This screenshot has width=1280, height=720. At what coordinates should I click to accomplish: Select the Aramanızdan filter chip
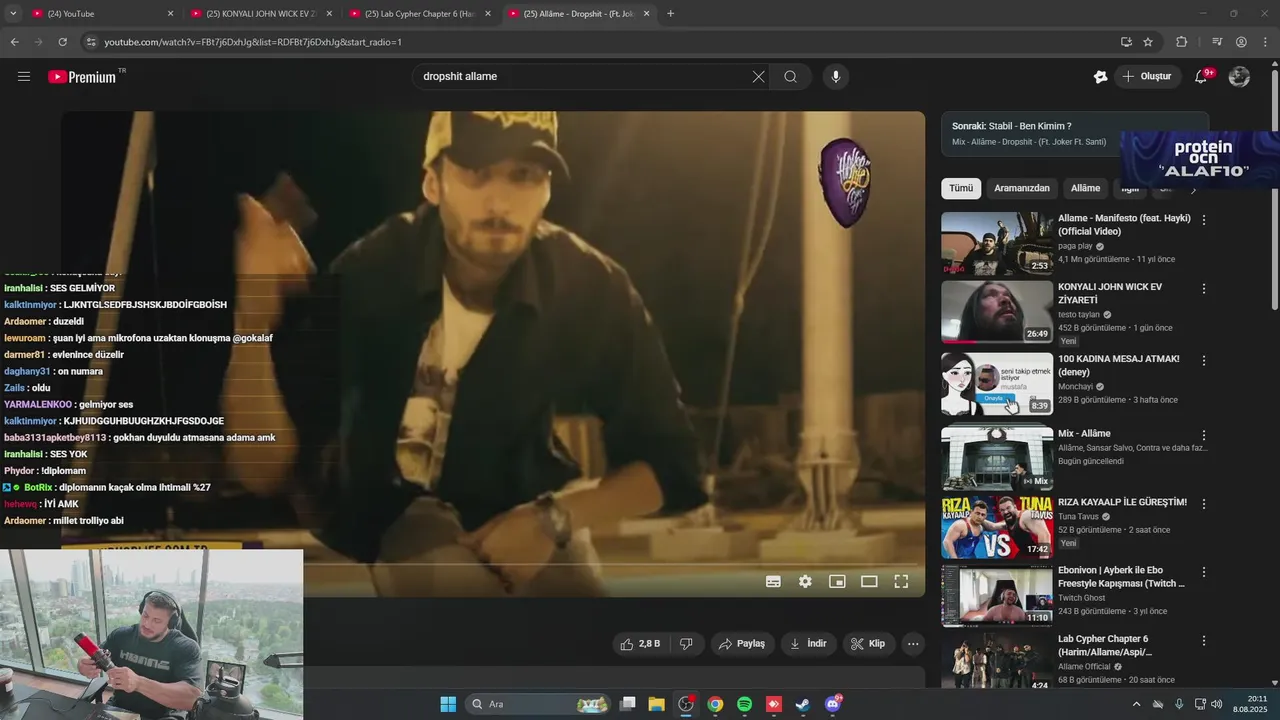pyautogui.click(x=1022, y=188)
